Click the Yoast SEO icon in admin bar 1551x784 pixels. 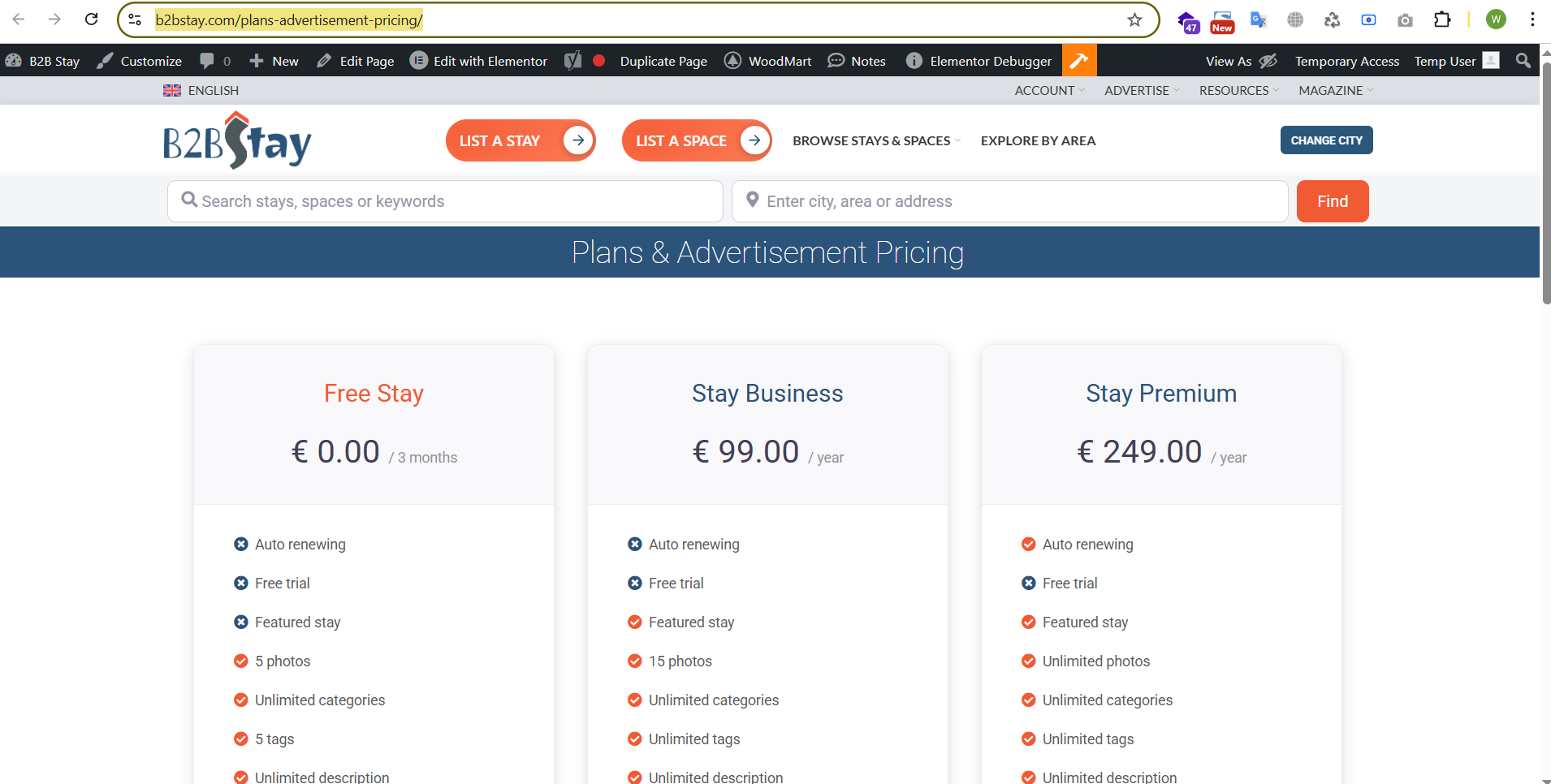click(x=573, y=61)
